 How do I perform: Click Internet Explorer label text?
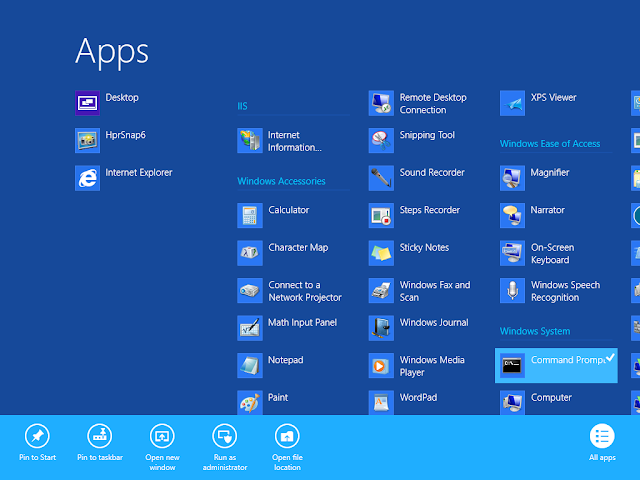pyautogui.click(x=139, y=173)
